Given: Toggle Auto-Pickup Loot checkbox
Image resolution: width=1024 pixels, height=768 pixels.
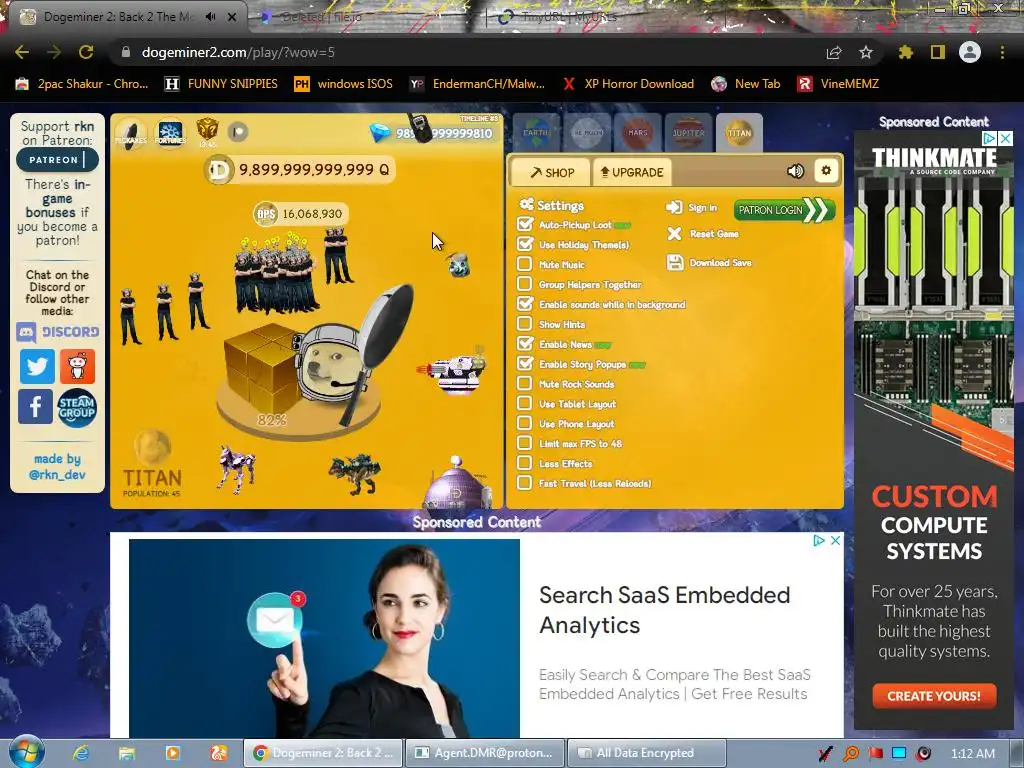Looking at the screenshot, I should point(524,225).
